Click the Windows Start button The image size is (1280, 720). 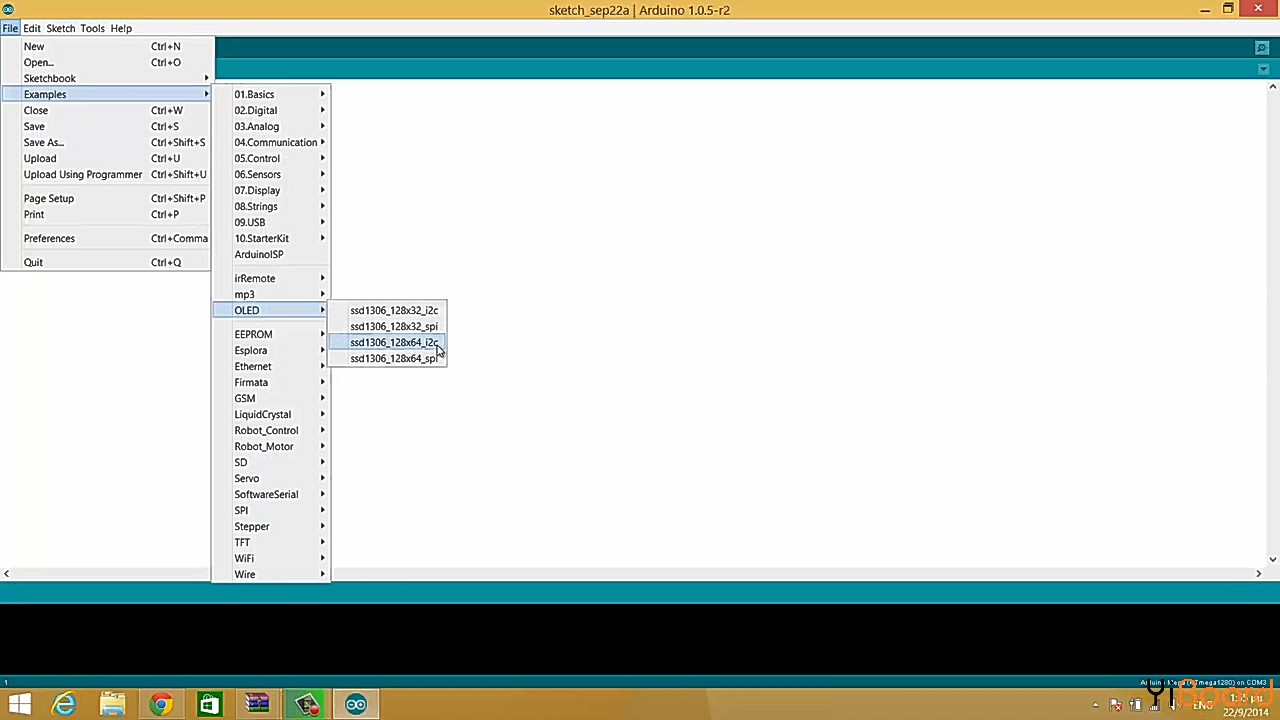(x=19, y=705)
